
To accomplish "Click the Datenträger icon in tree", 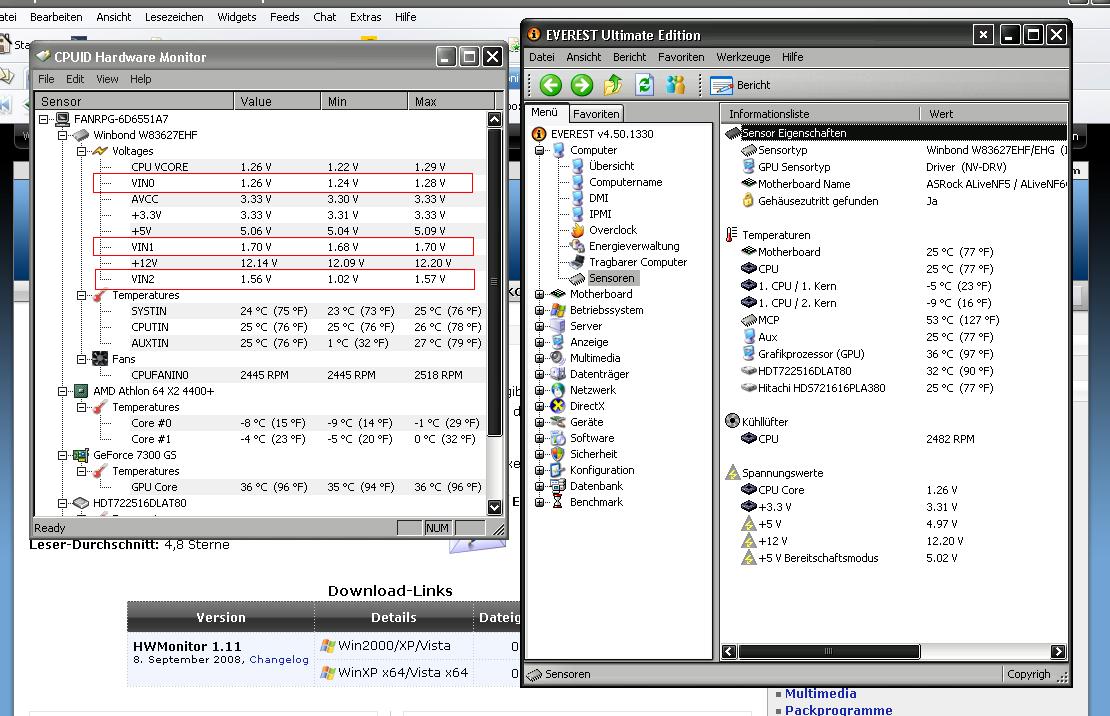I will click(558, 374).
